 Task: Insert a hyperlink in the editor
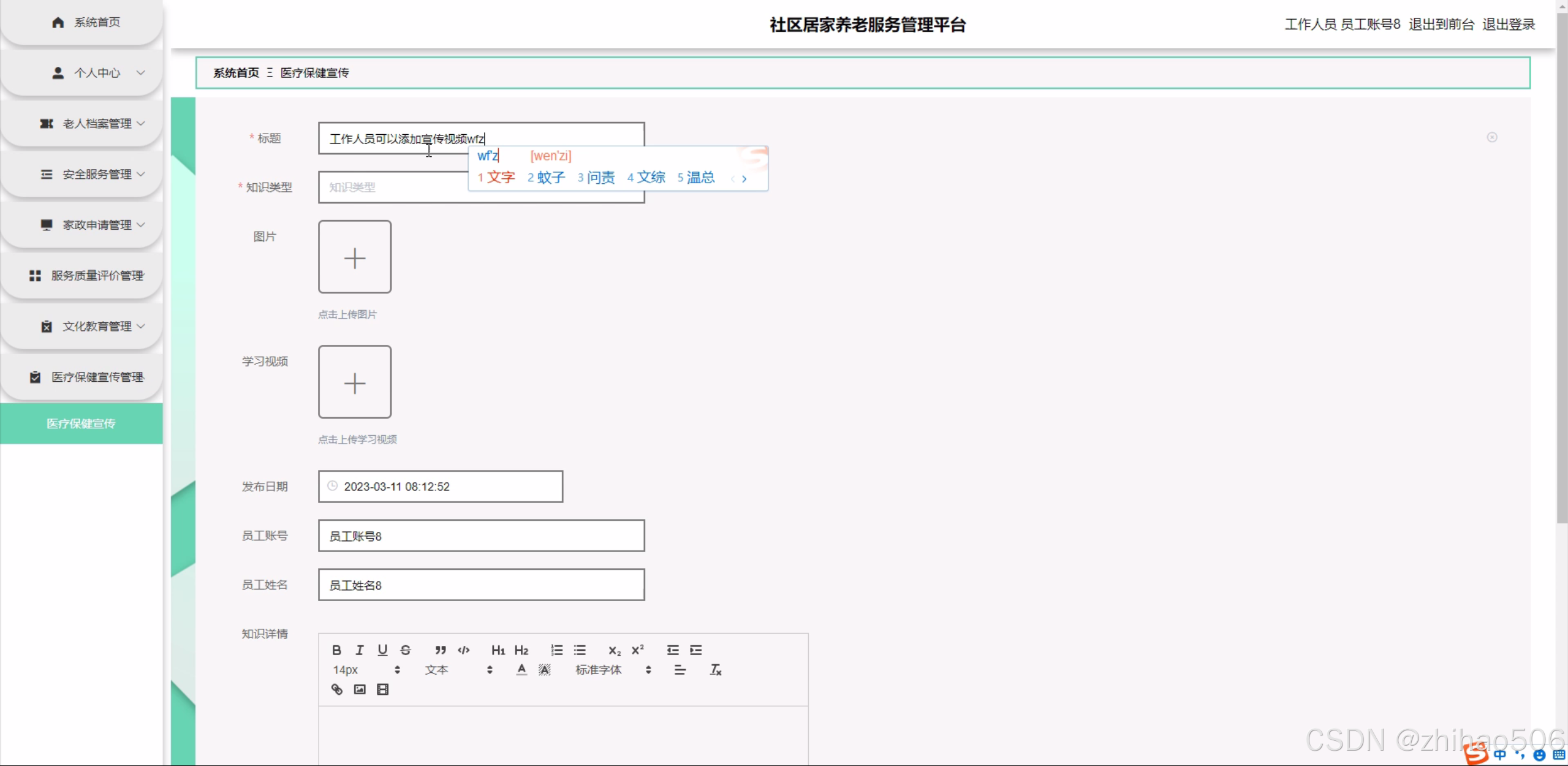336,689
